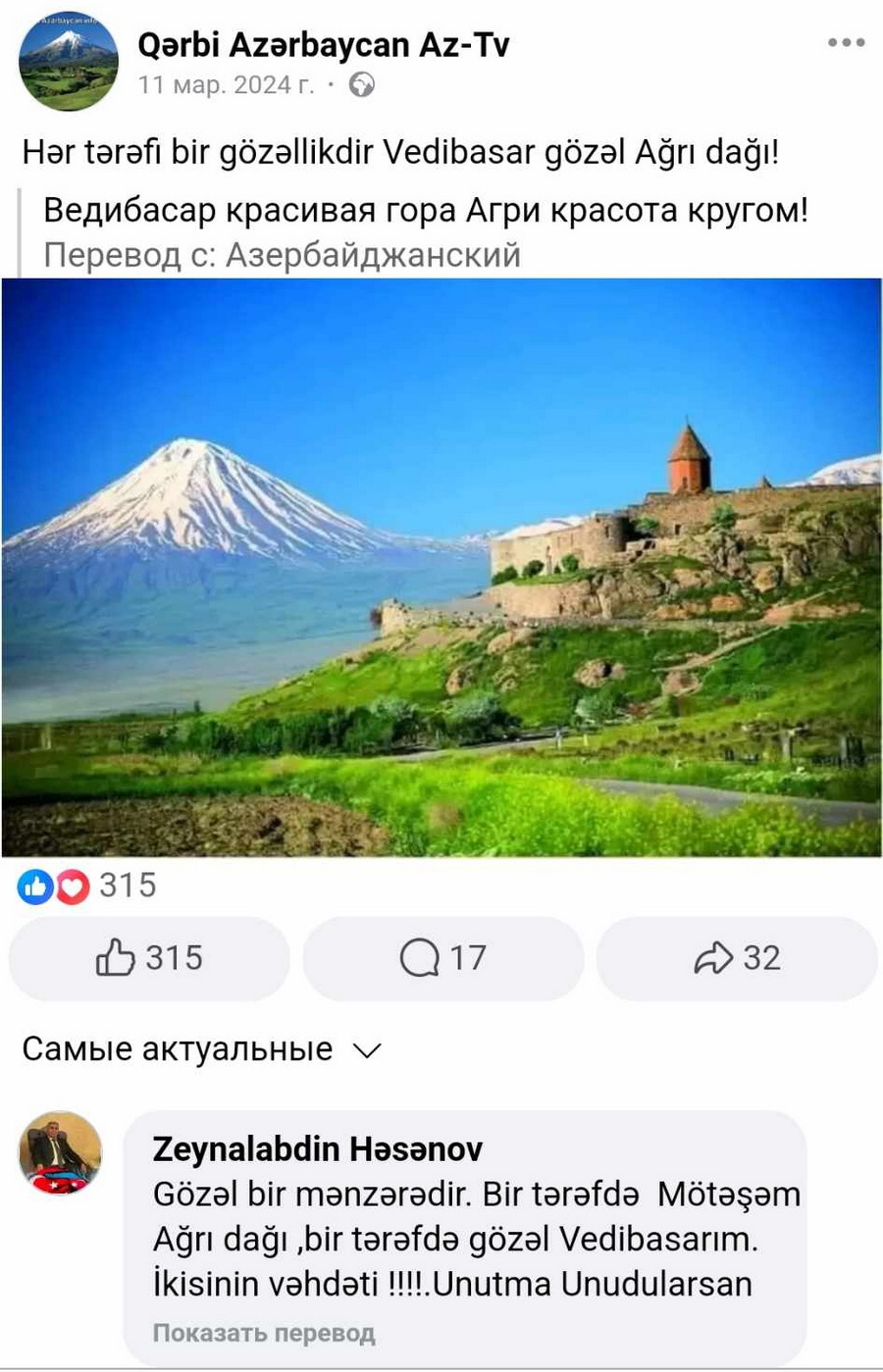Expand the Самые актуальные comment sorting dropdown
Screen dimensions: 883x1372
(x=201, y=1049)
